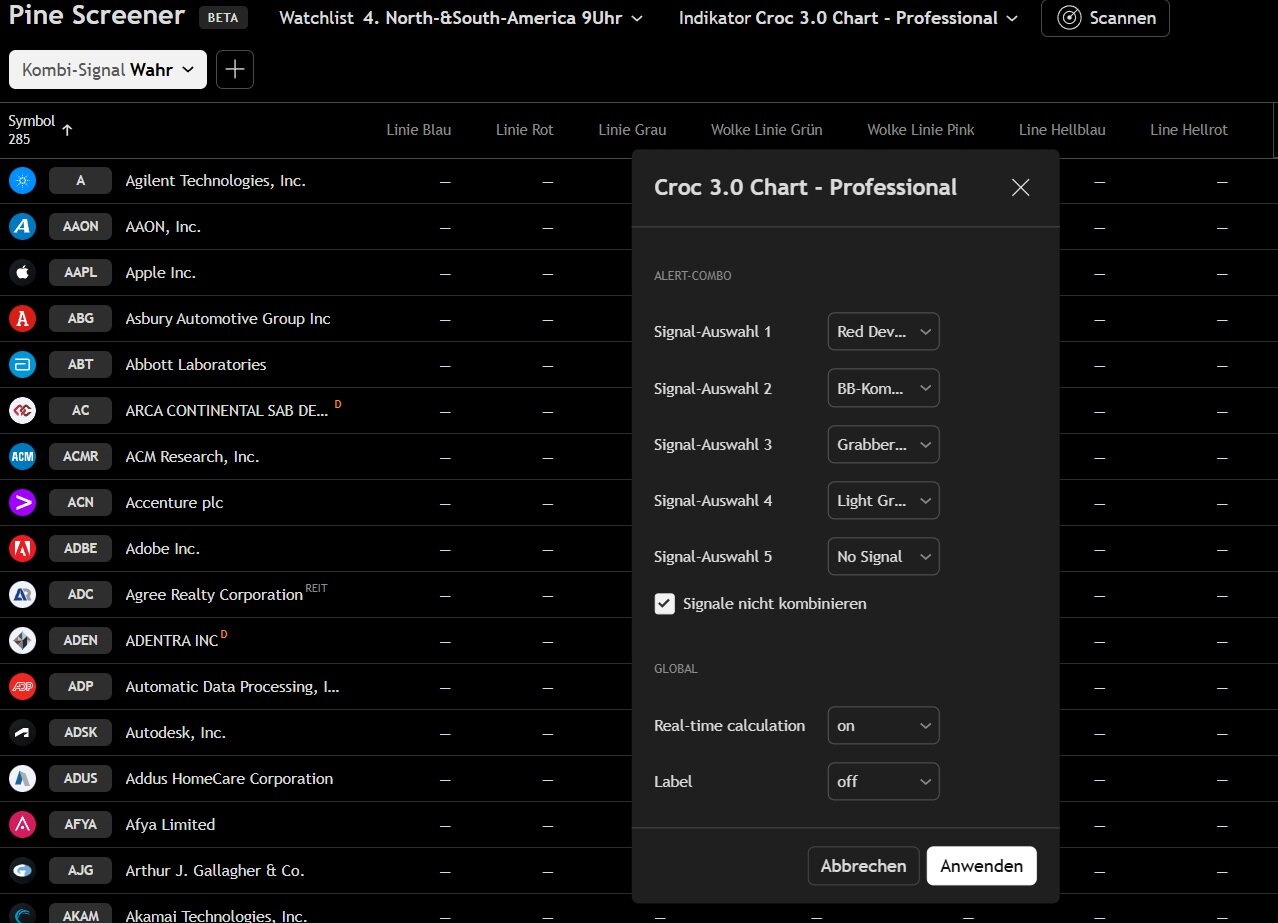This screenshot has height=923, width=1278.
Task: Click the Automatic Data Processing logo icon
Action: 23,687
